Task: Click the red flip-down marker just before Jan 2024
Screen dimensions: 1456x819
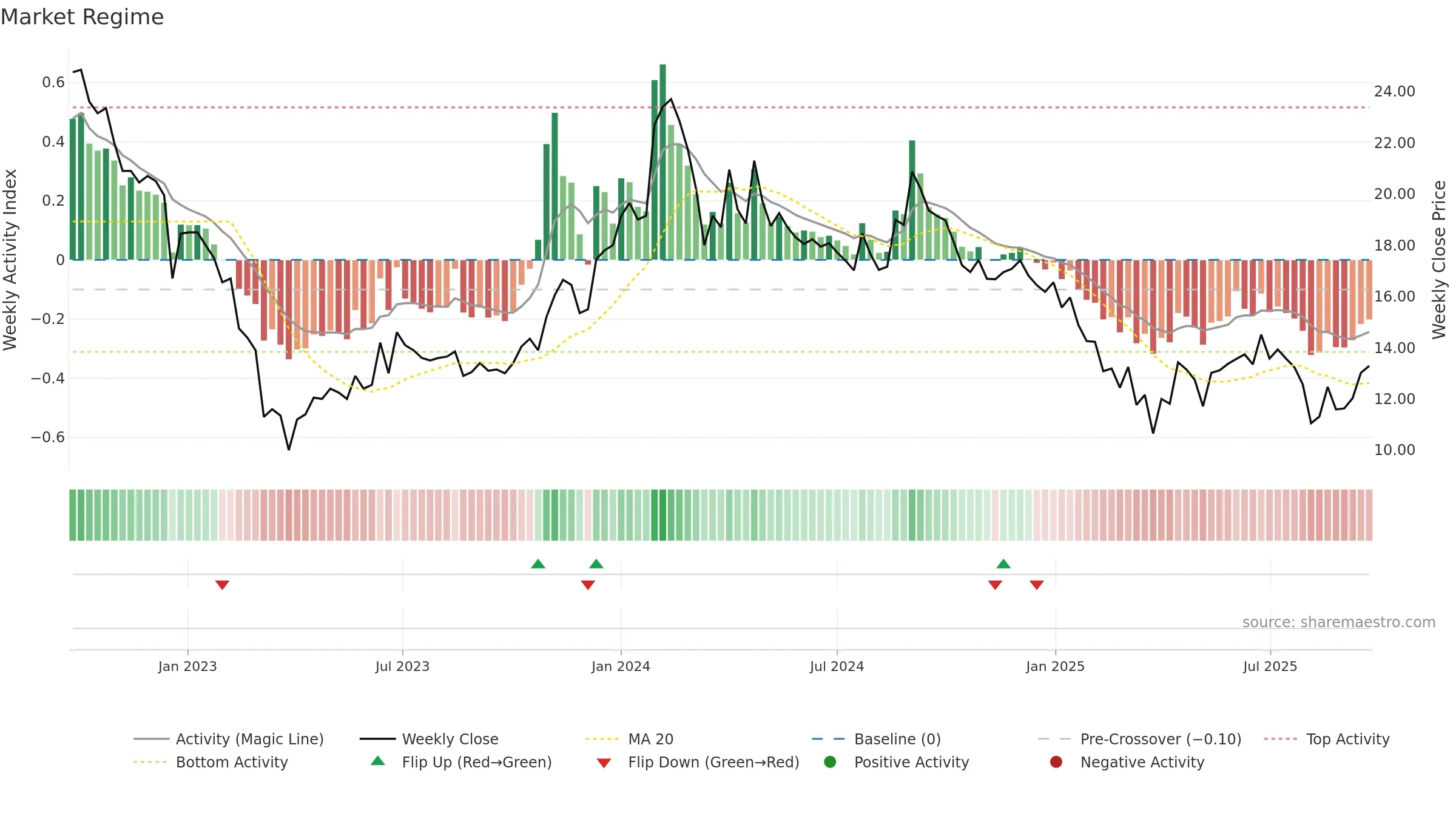Action: (x=588, y=585)
